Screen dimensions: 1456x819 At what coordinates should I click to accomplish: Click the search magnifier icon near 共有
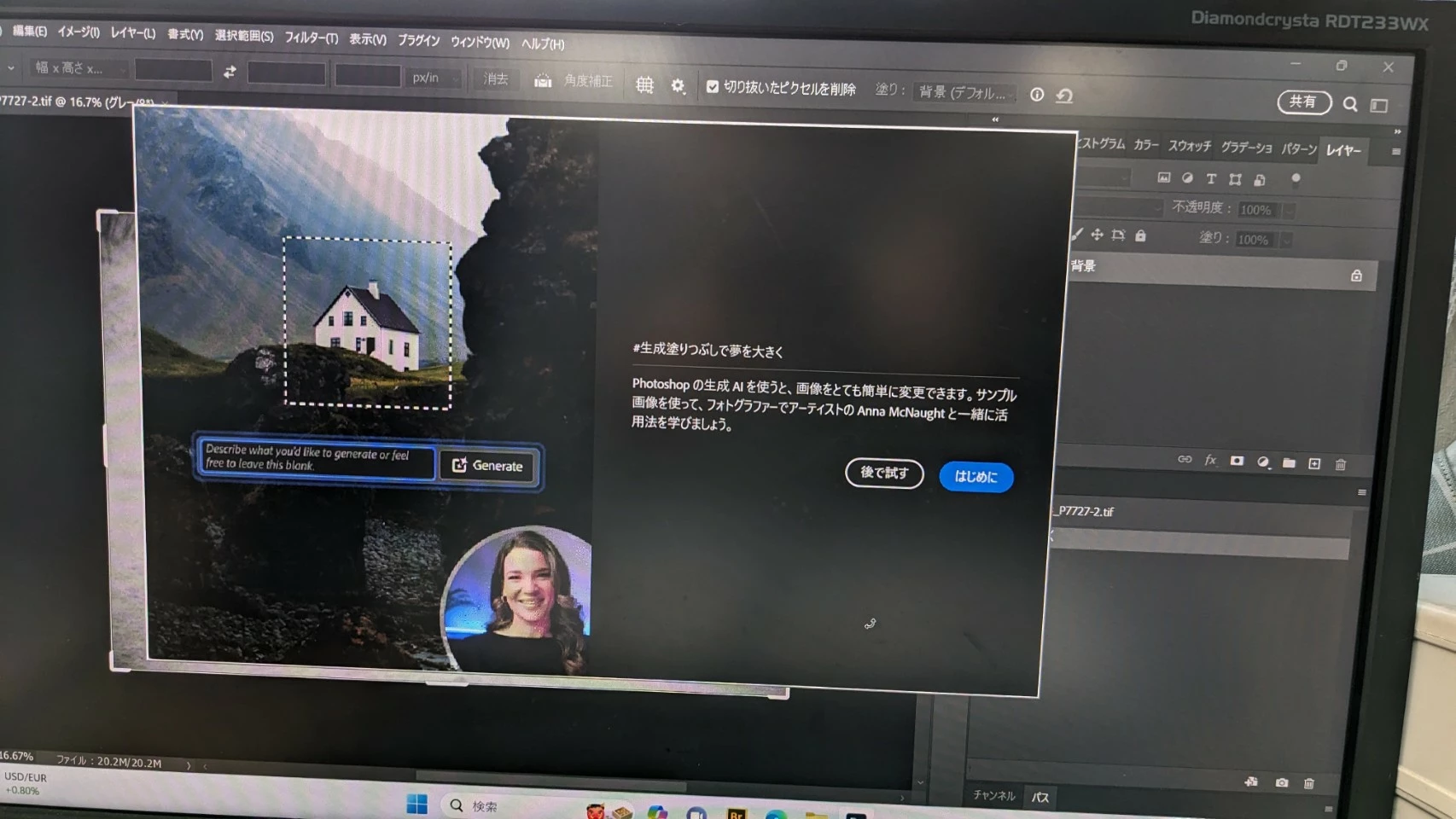click(1349, 104)
